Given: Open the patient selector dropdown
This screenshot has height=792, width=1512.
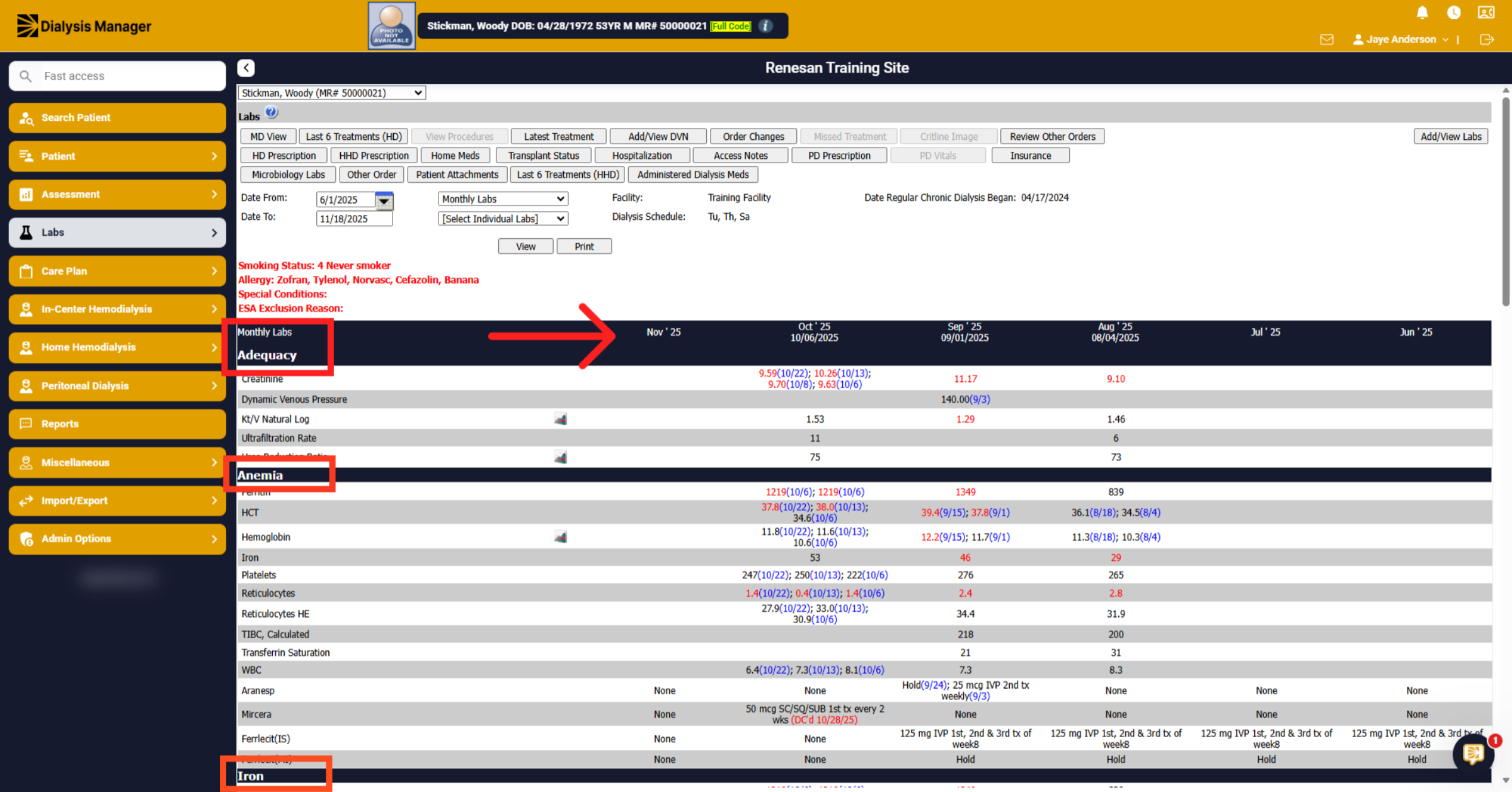Looking at the screenshot, I should 332,93.
